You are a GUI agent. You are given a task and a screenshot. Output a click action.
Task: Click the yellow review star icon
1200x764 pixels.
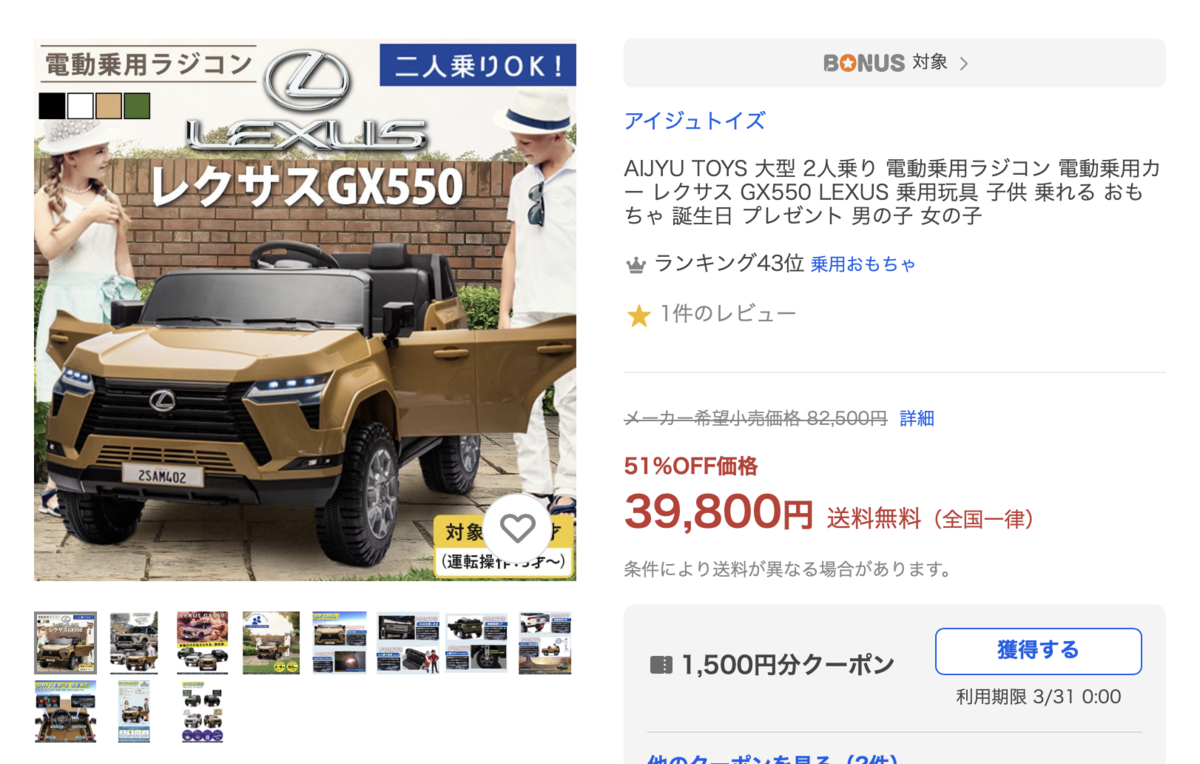[x=638, y=316]
